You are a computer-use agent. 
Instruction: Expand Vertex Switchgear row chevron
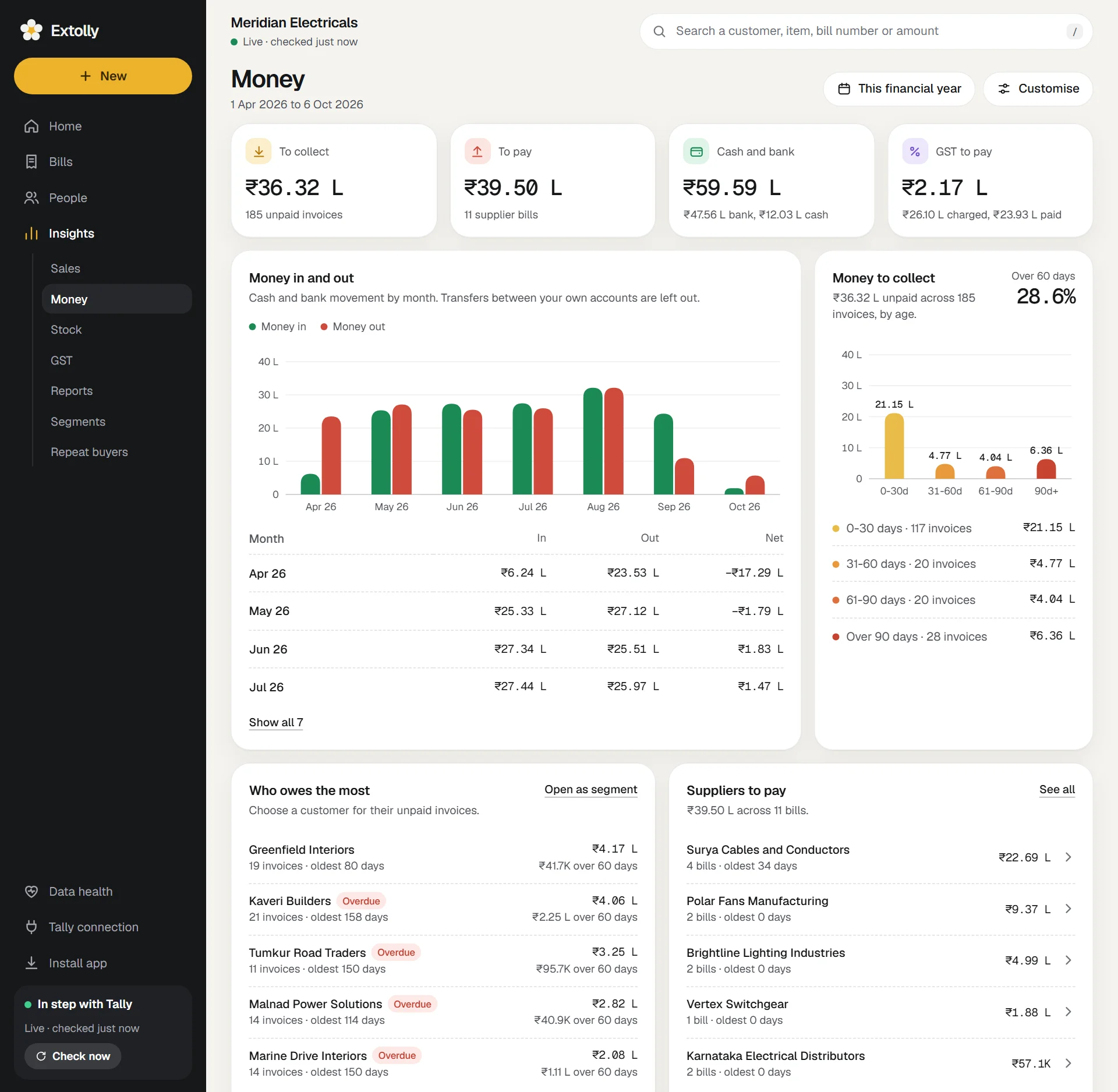1069,1012
